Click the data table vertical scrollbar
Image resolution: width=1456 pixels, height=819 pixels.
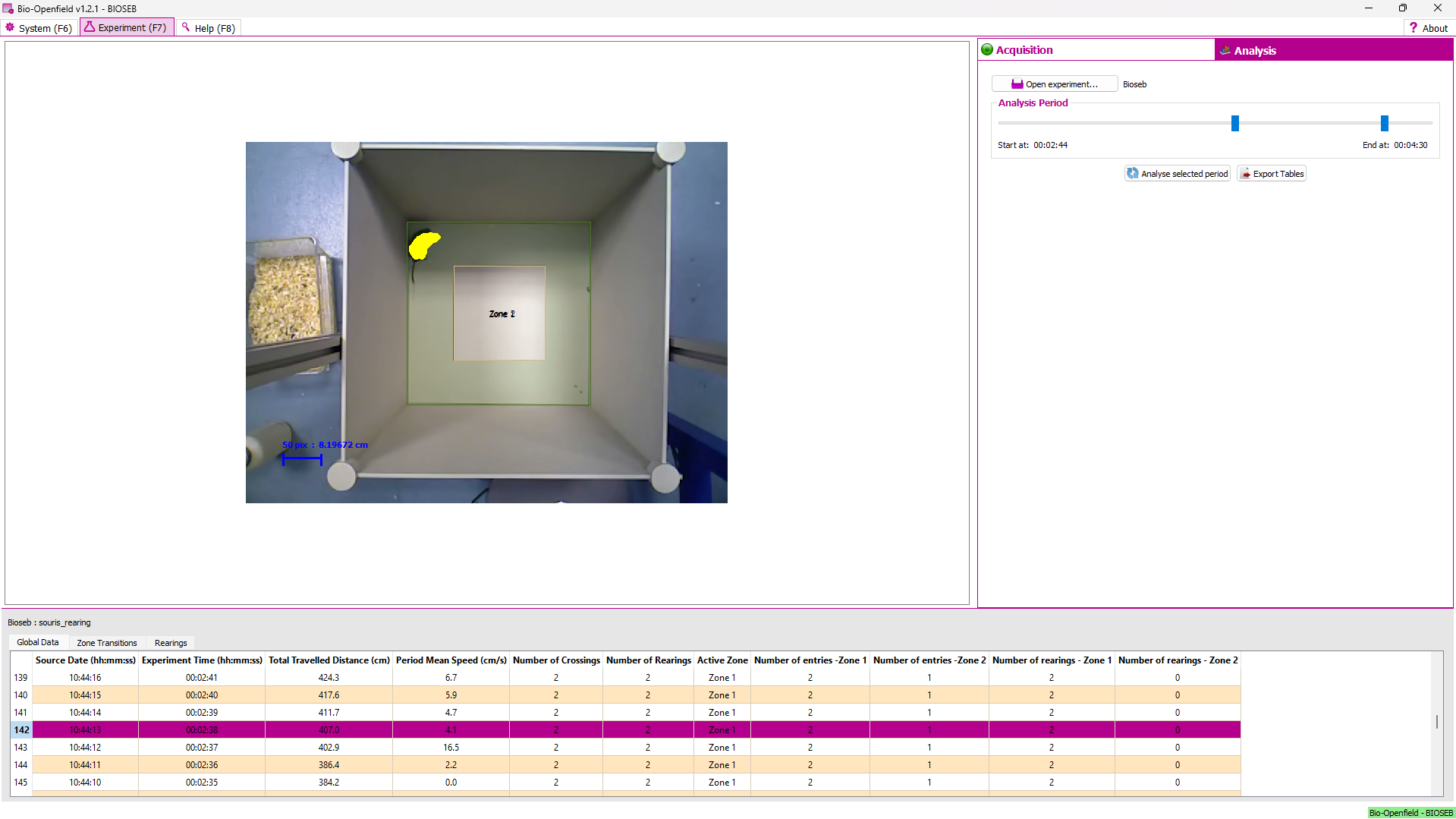click(x=1436, y=721)
